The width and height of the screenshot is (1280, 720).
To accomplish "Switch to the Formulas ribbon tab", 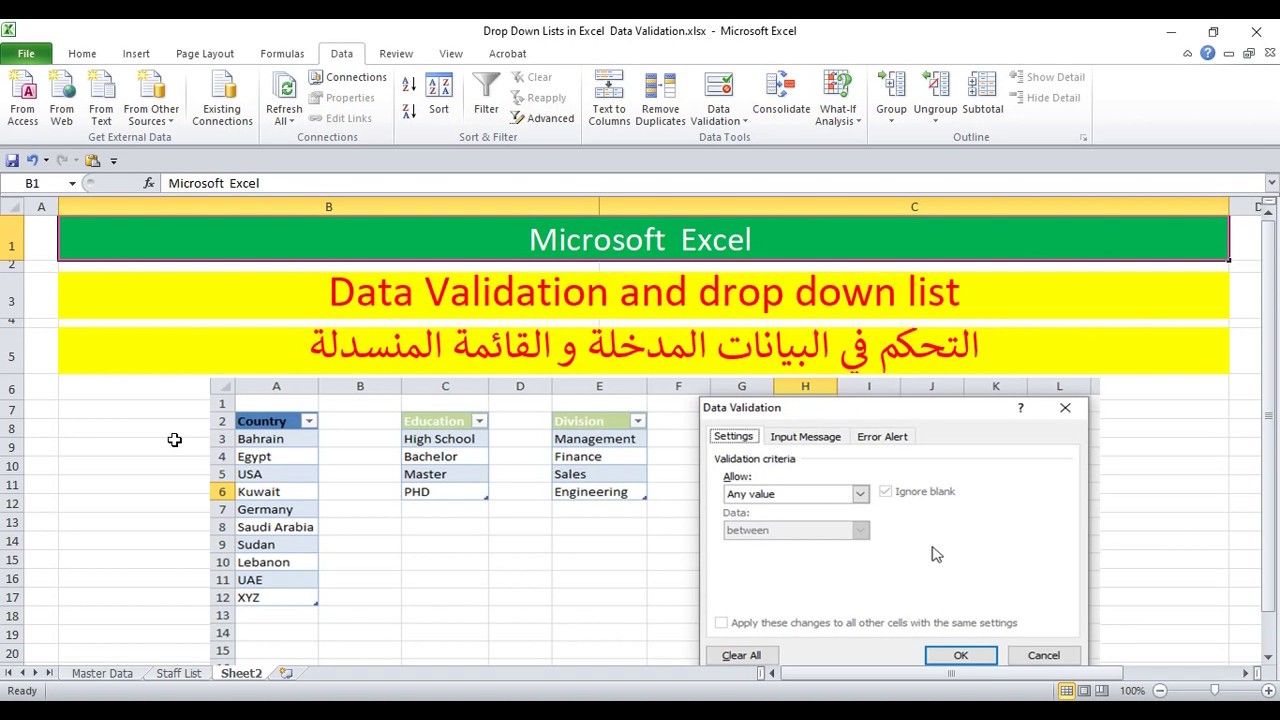I will click(282, 54).
